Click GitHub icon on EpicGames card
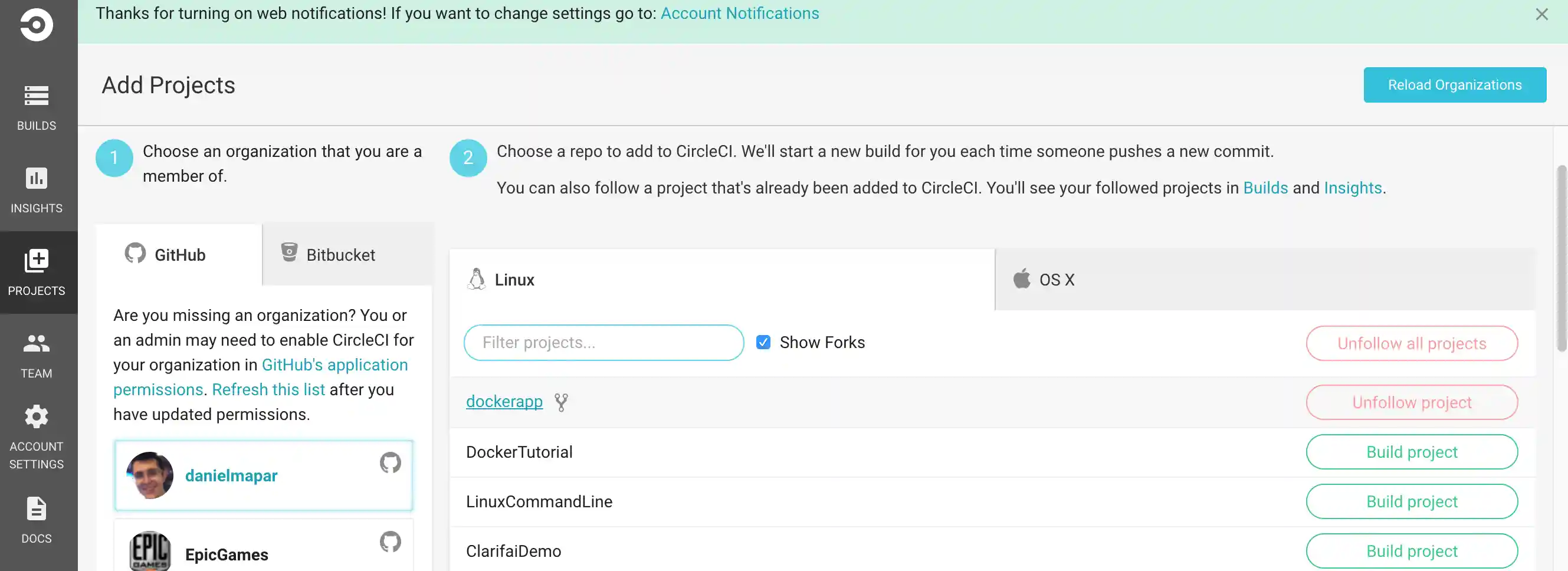 (390, 542)
